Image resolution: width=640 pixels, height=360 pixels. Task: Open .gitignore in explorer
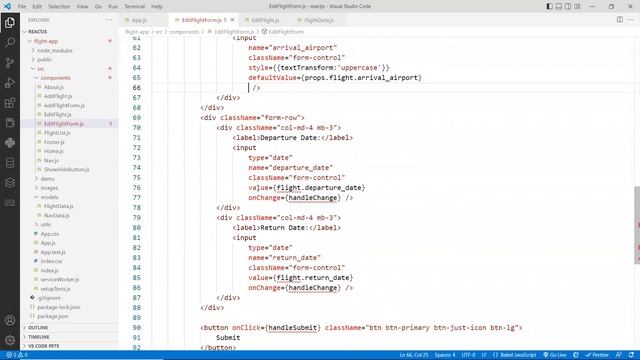click(49, 298)
